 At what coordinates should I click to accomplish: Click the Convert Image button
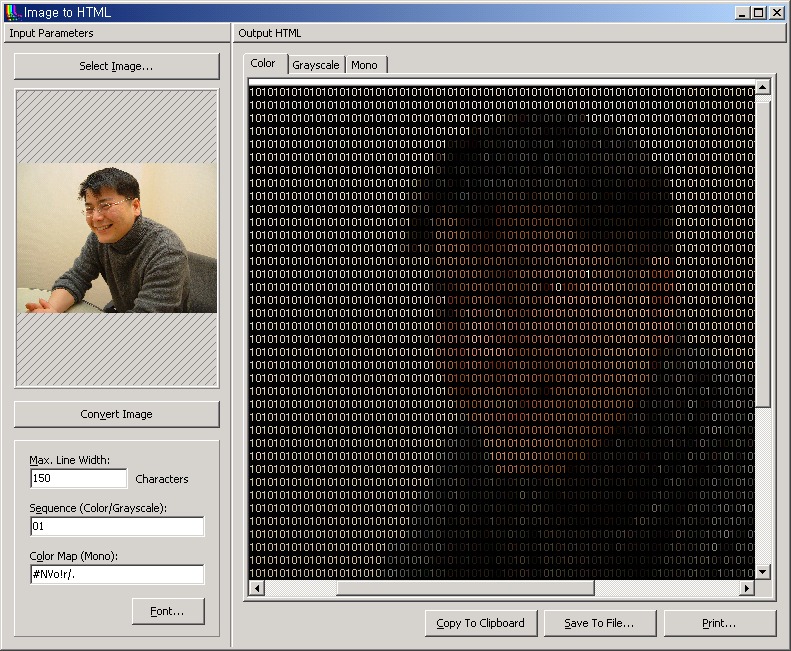[116, 414]
